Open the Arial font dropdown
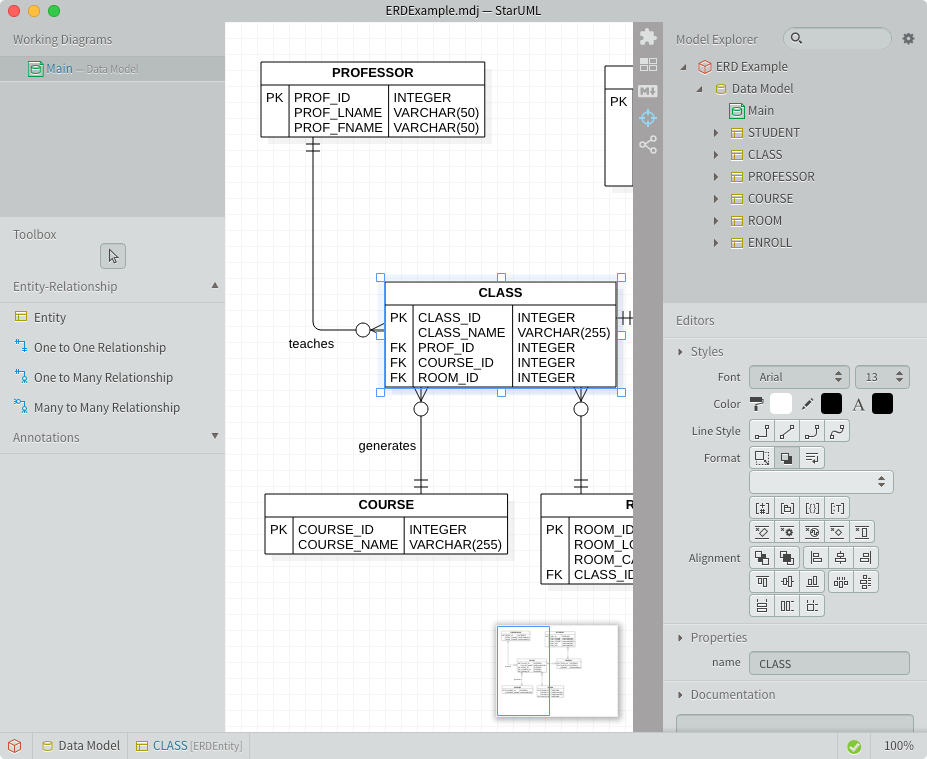 coord(799,377)
